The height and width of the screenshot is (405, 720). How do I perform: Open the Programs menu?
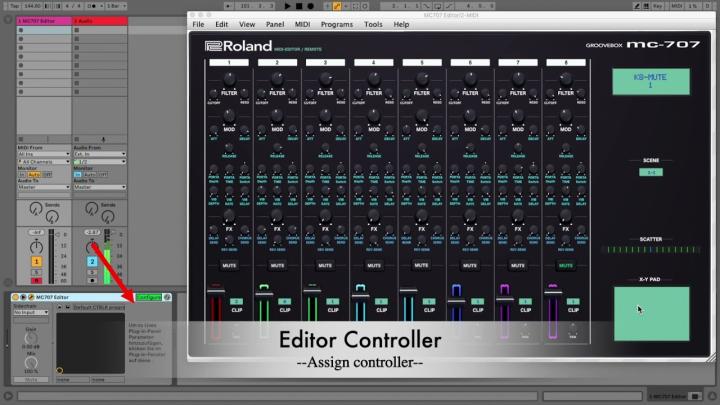337,24
